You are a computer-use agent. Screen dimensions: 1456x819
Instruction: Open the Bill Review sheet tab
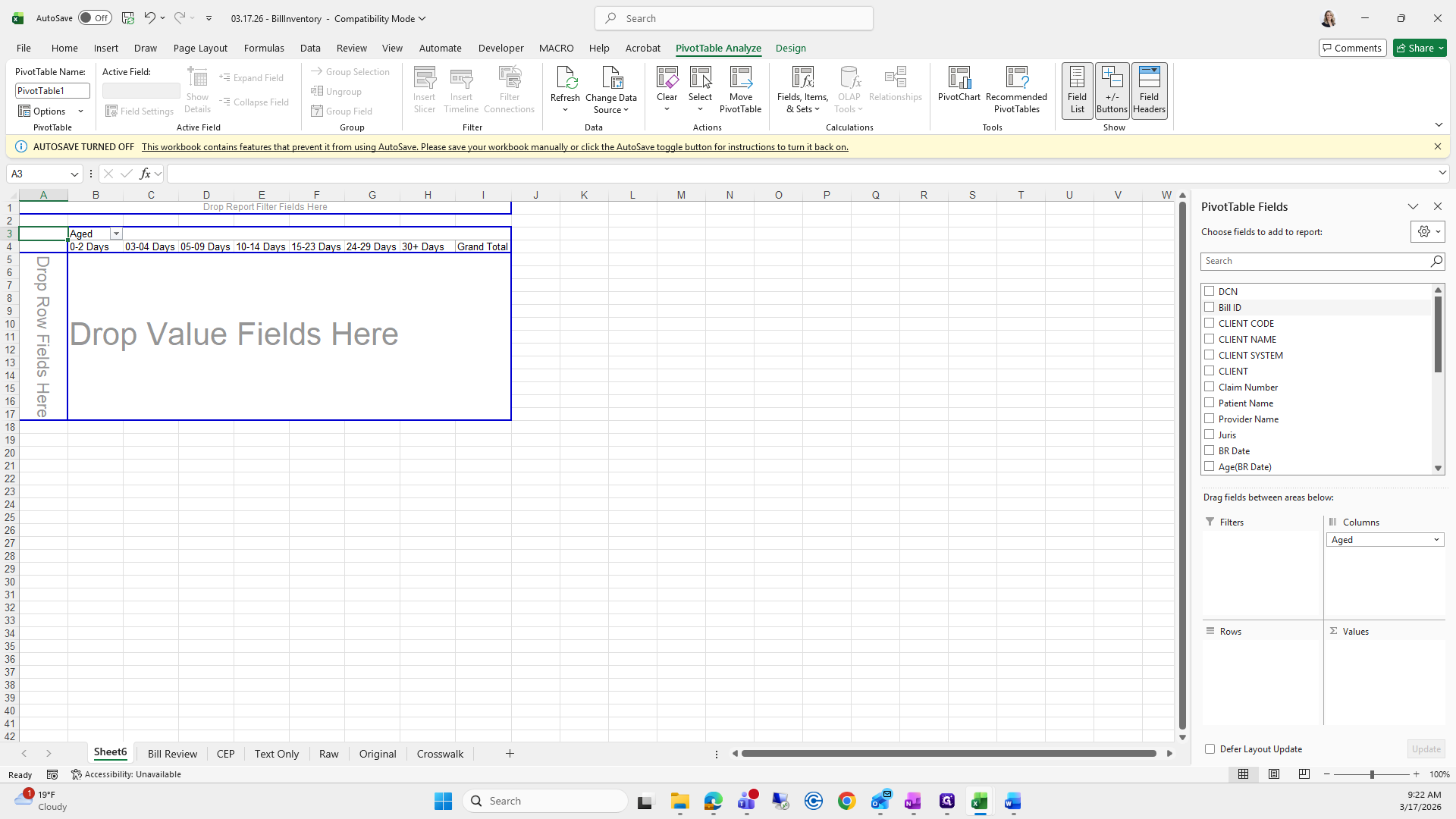172,754
